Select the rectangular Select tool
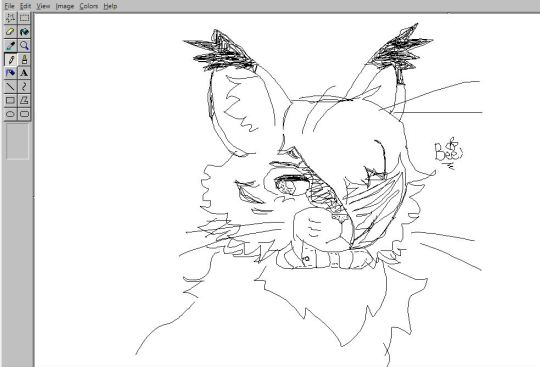 [24, 18]
